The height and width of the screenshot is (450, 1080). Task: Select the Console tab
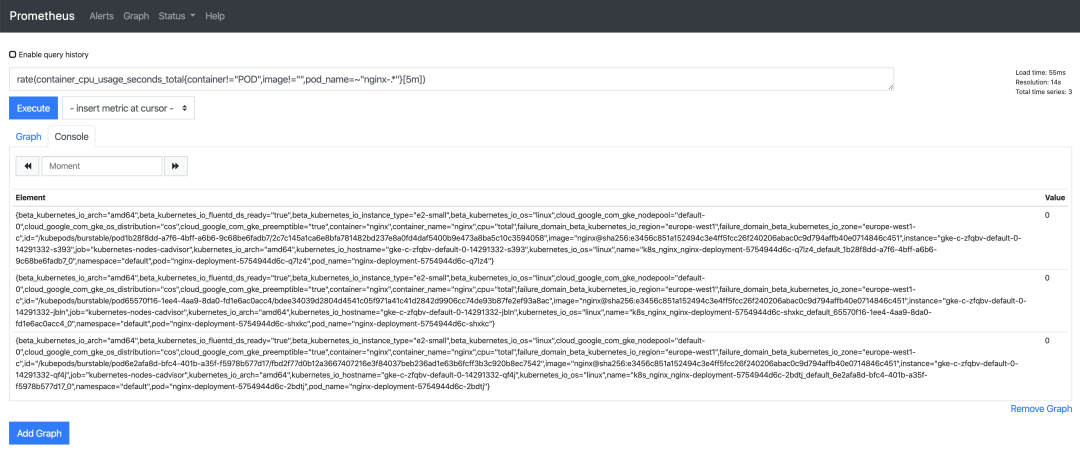[72, 136]
